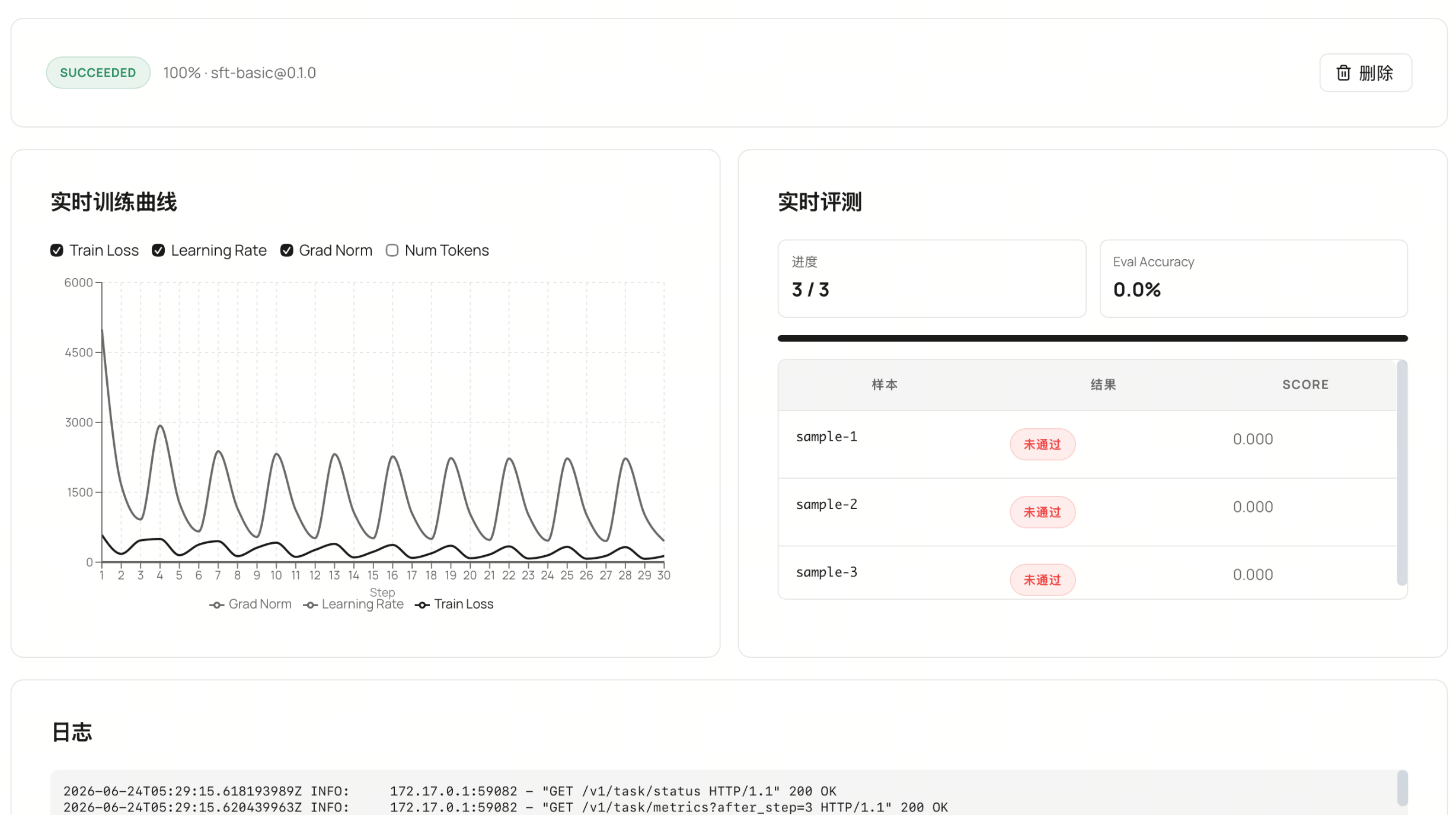Click the 实时训练曲线 heading

pos(114,202)
